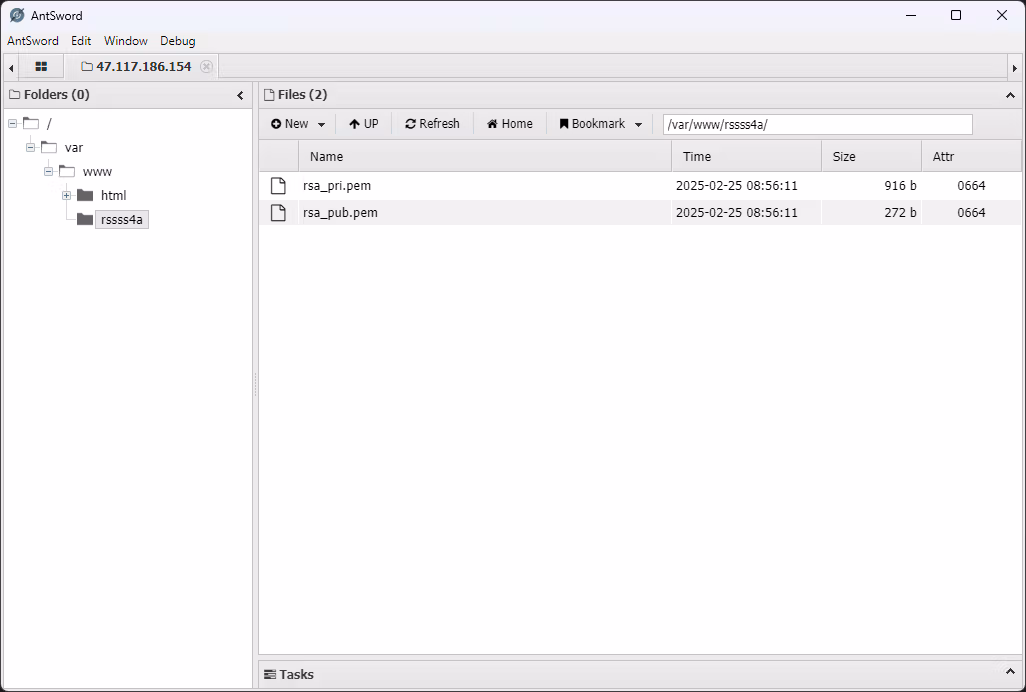Click rsa_pri.pem attribute 0664
This screenshot has width=1026, height=692.
click(x=971, y=186)
